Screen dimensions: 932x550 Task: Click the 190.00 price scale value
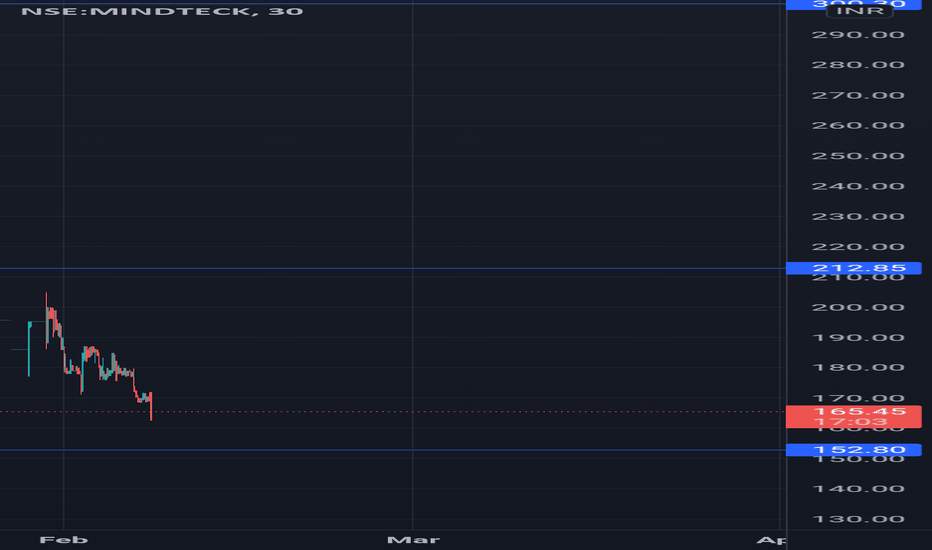[x=858, y=338]
